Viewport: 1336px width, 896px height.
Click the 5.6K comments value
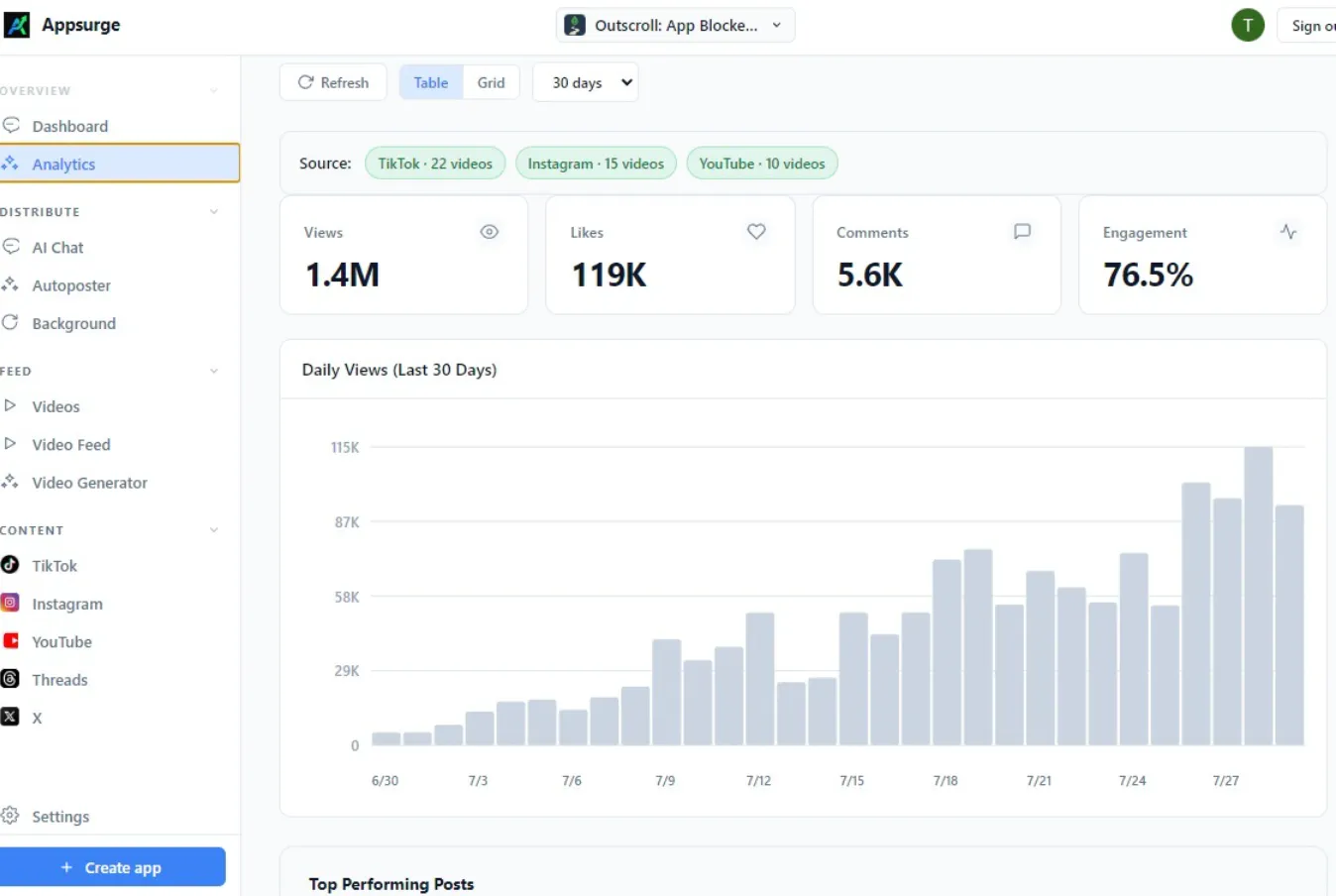click(870, 275)
